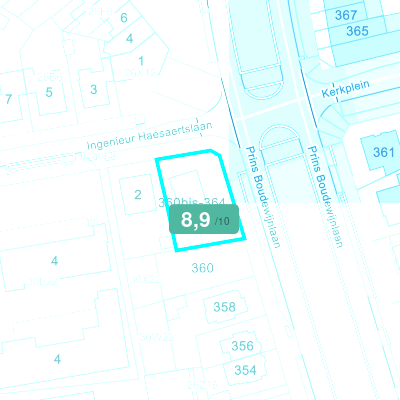This screenshot has width=400, height=400.
Task: Select building number 3 on Haesaertslaan
Action: [x=94, y=89]
